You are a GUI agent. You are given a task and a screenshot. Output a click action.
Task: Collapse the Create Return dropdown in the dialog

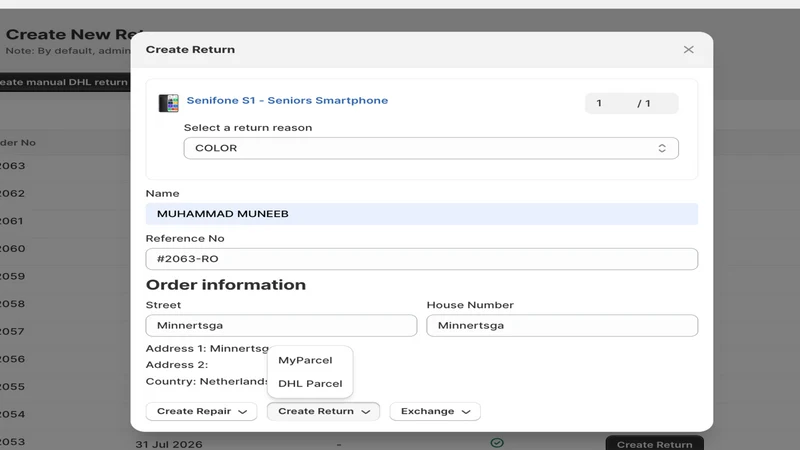click(x=323, y=411)
